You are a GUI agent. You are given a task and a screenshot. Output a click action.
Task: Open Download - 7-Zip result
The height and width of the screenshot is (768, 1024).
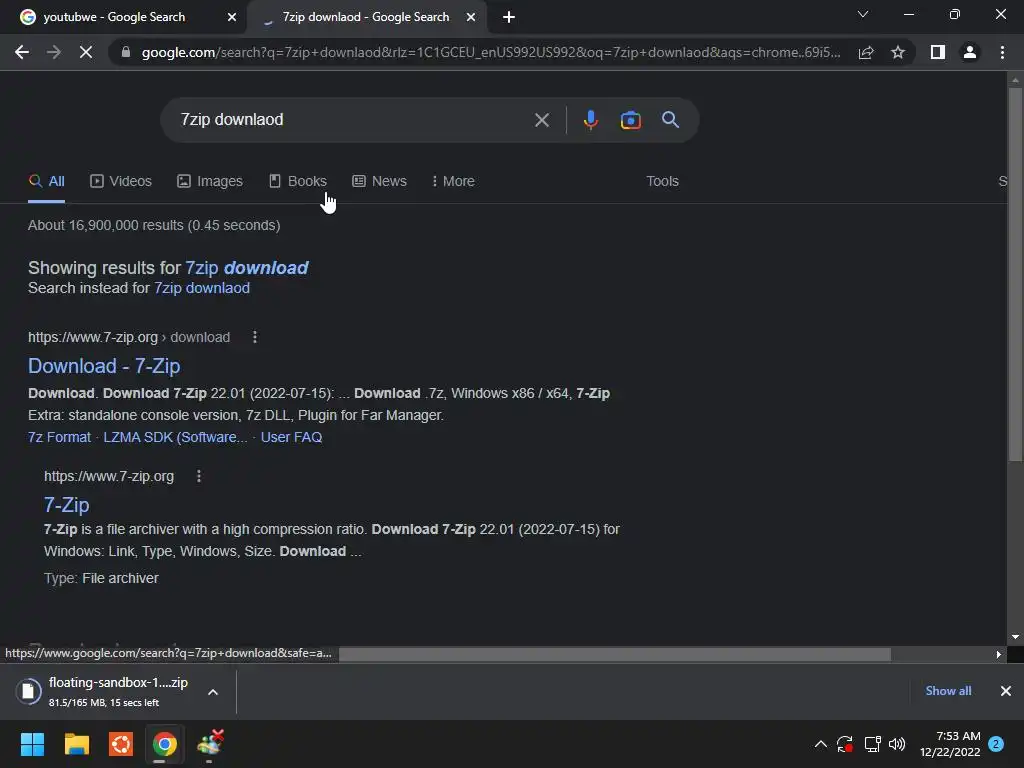[x=104, y=366]
